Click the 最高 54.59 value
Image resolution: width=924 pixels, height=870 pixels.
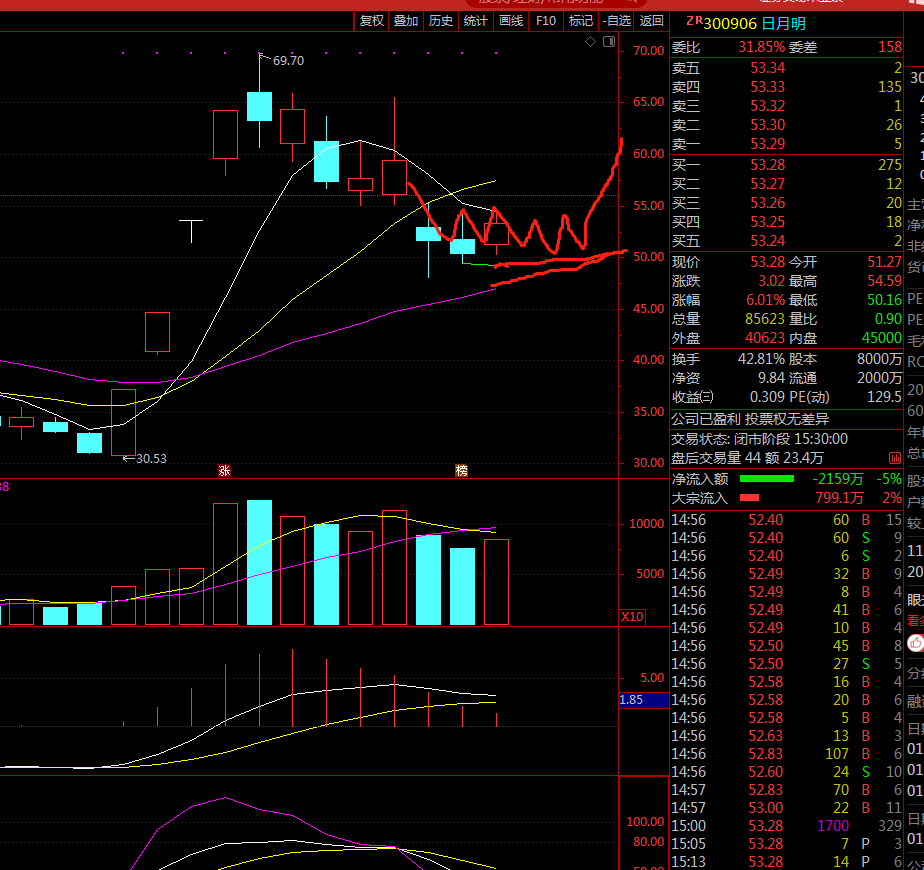coord(885,281)
